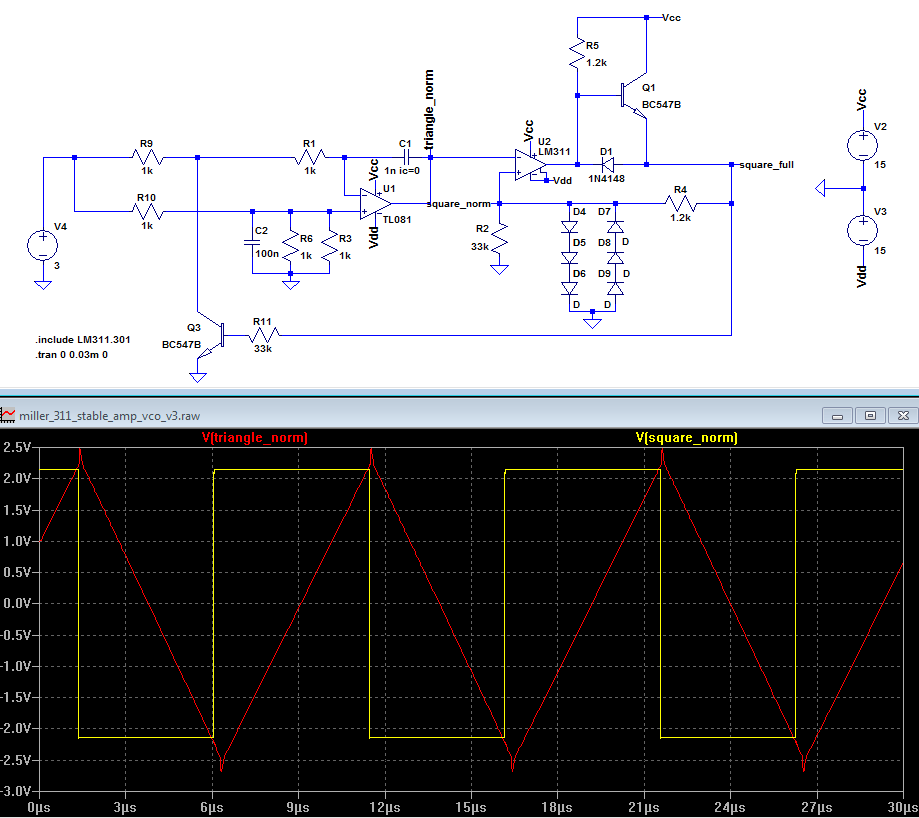Select diode D7 symbol
Viewport: 919px width, 818px height.
pos(615,227)
